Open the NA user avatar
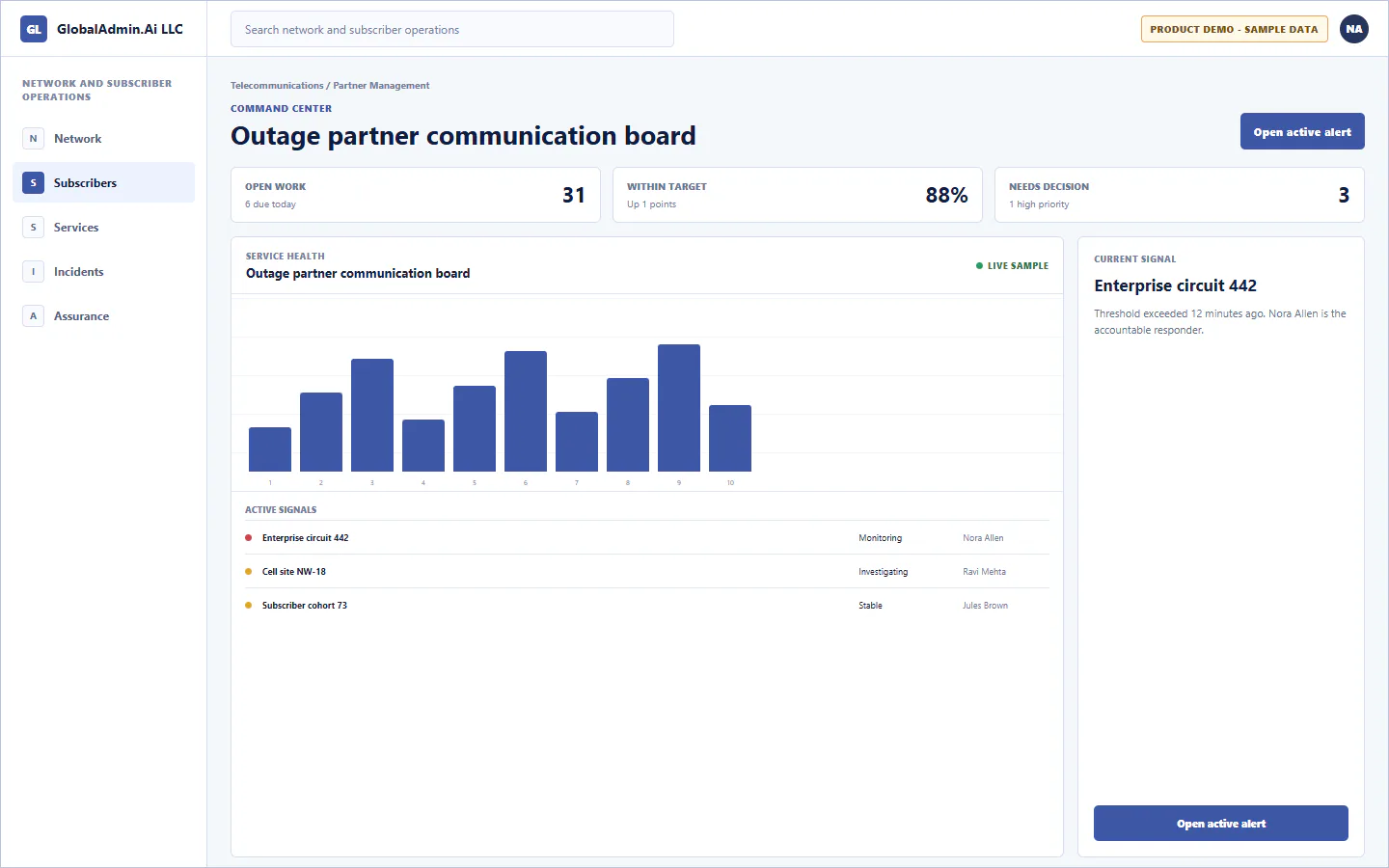The width and height of the screenshot is (1389, 868). pyautogui.click(x=1354, y=29)
